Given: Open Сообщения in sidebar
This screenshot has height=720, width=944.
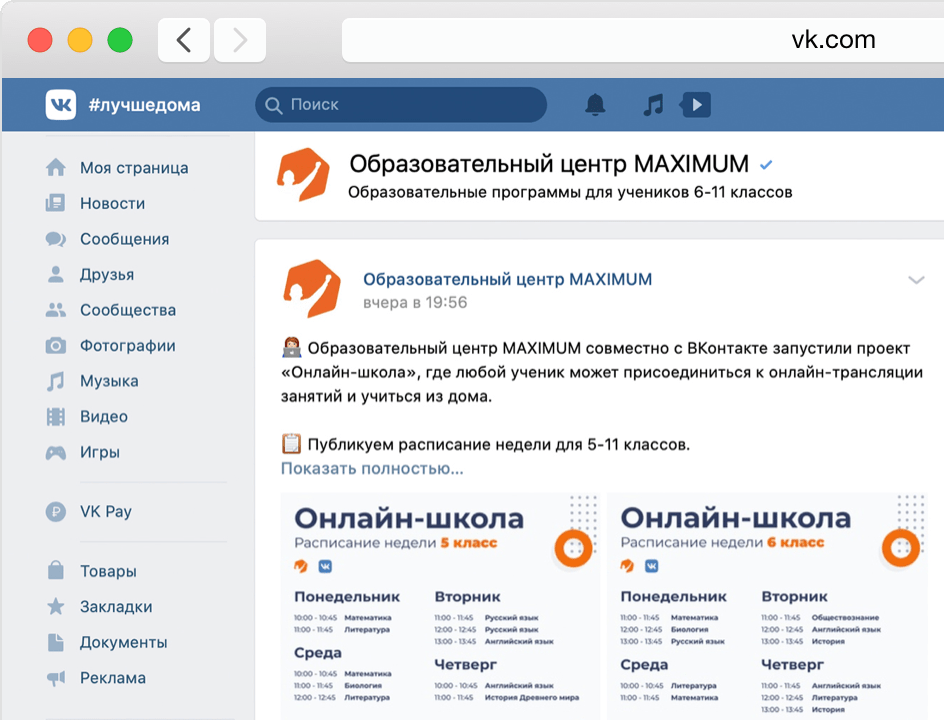Looking at the screenshot, I should (x=125, y=239).
